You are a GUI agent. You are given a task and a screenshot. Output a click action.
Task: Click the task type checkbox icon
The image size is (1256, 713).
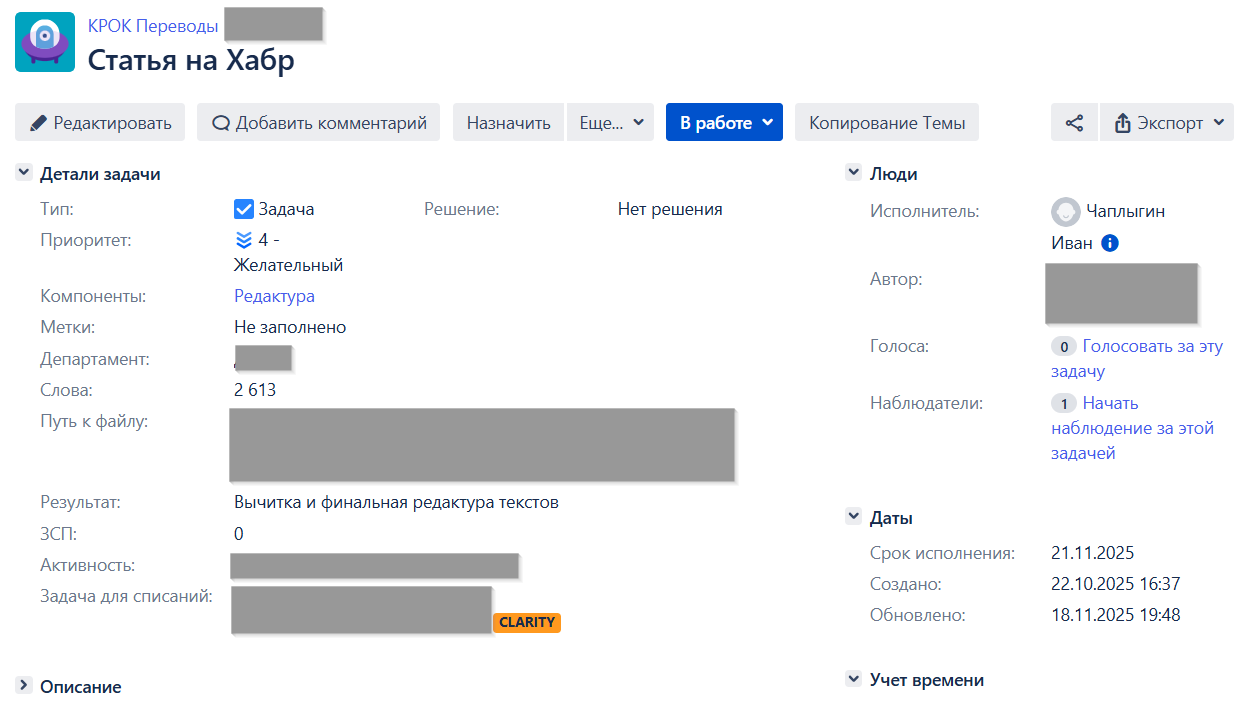[243, 209]
